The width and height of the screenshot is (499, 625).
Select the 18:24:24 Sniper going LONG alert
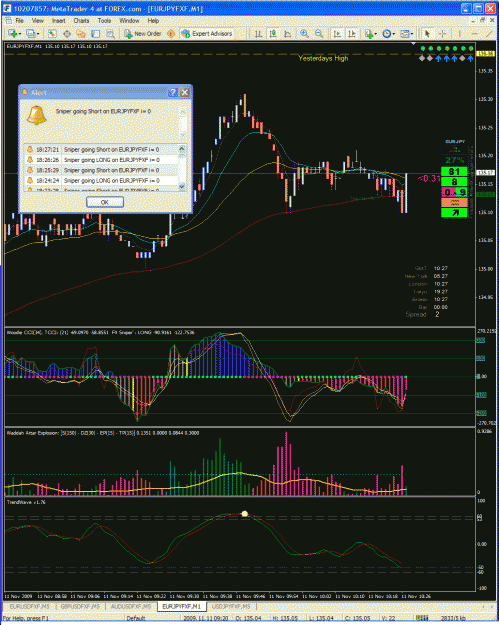click(101, 181)
